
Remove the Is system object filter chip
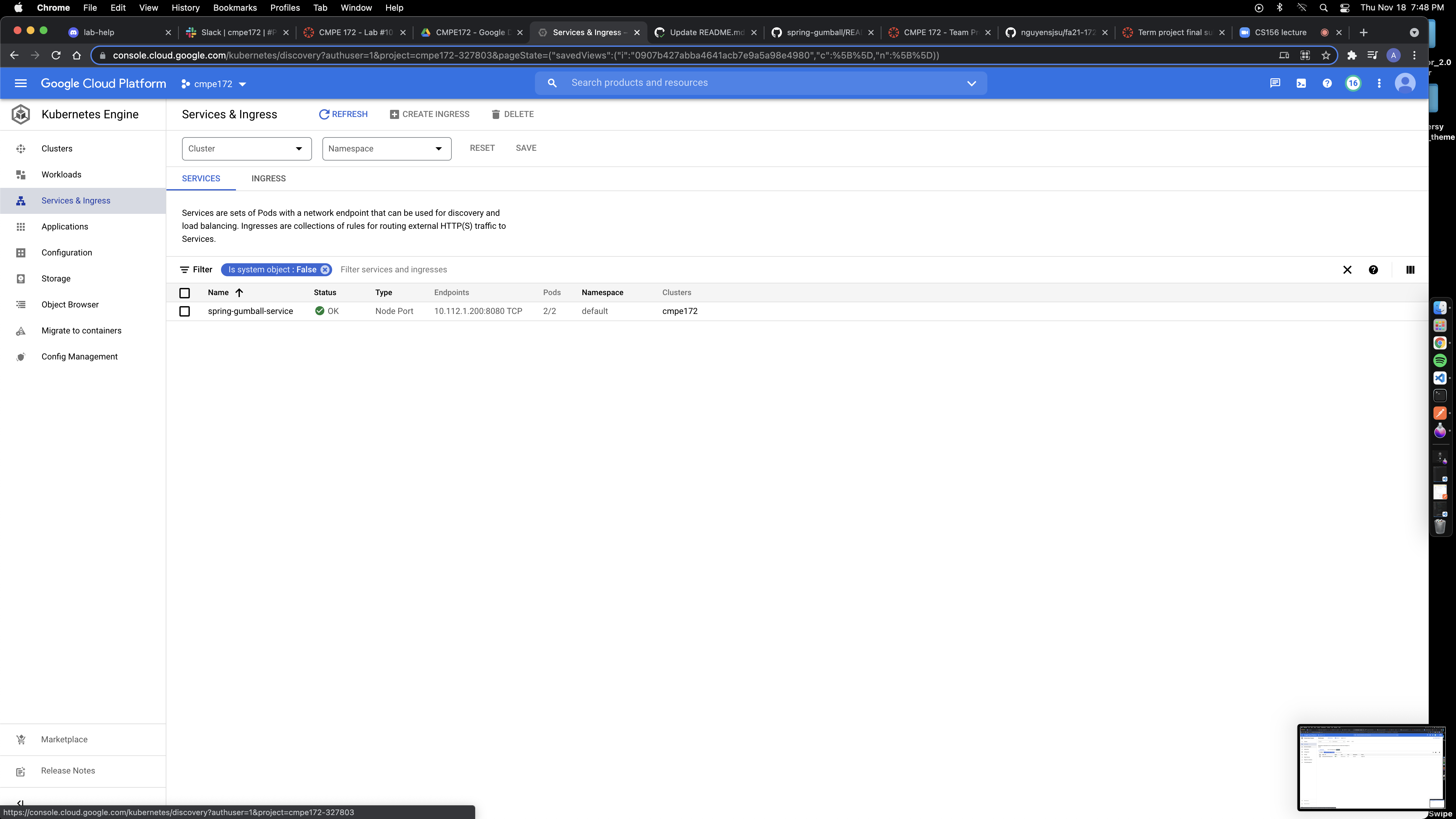tap(325, 270)
